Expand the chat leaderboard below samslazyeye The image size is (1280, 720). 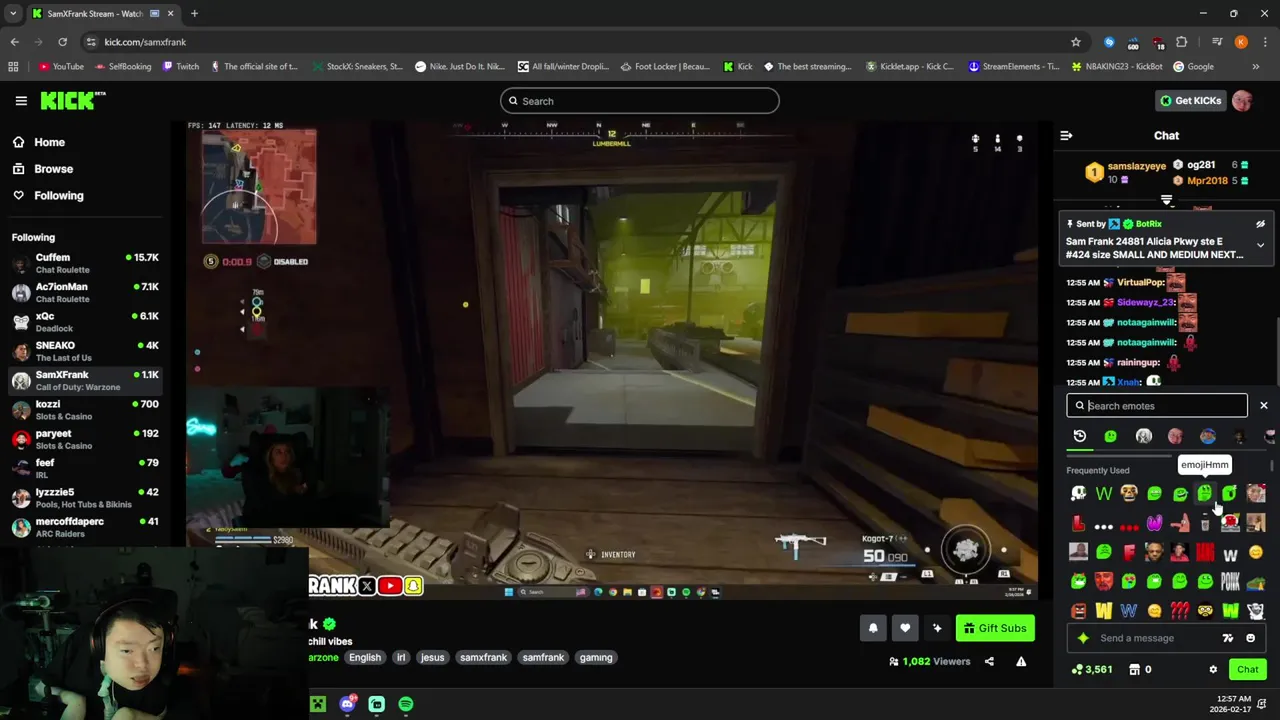(1166, 201)
